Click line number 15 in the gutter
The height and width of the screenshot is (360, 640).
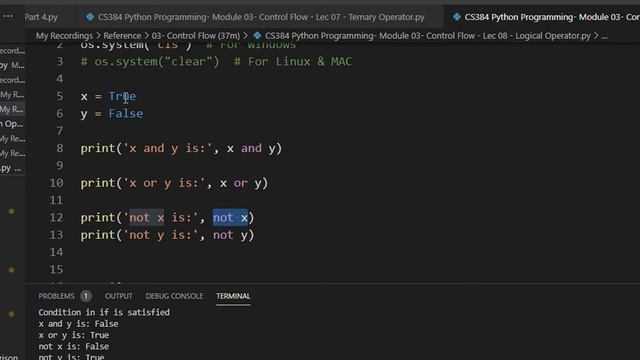(x=56, y=269)
